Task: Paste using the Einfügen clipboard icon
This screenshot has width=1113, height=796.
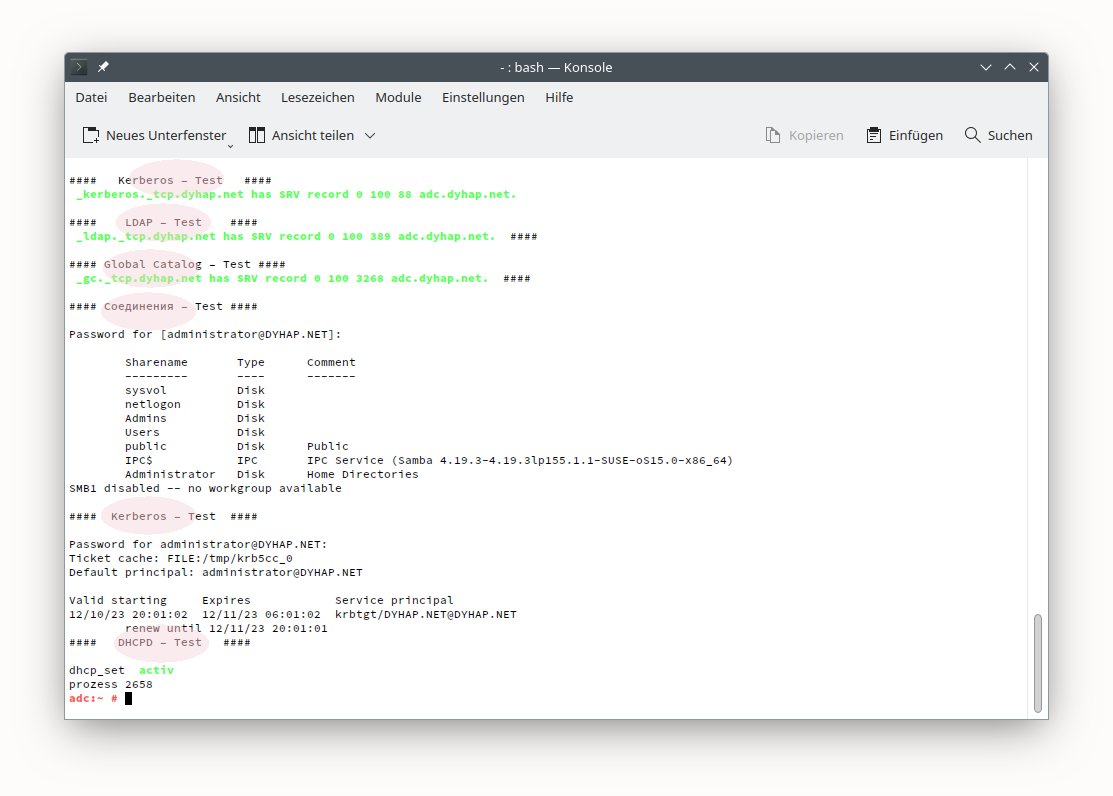Action: click(x=874, y=135)
